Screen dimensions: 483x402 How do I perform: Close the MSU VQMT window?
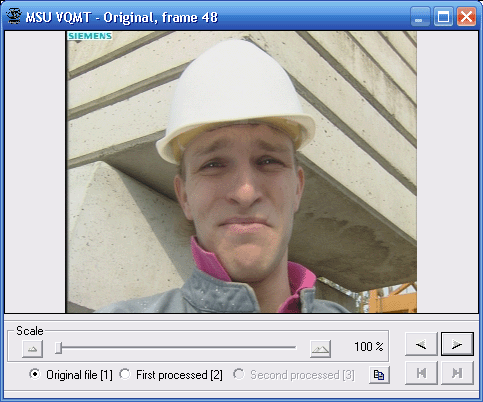[466, 16]
